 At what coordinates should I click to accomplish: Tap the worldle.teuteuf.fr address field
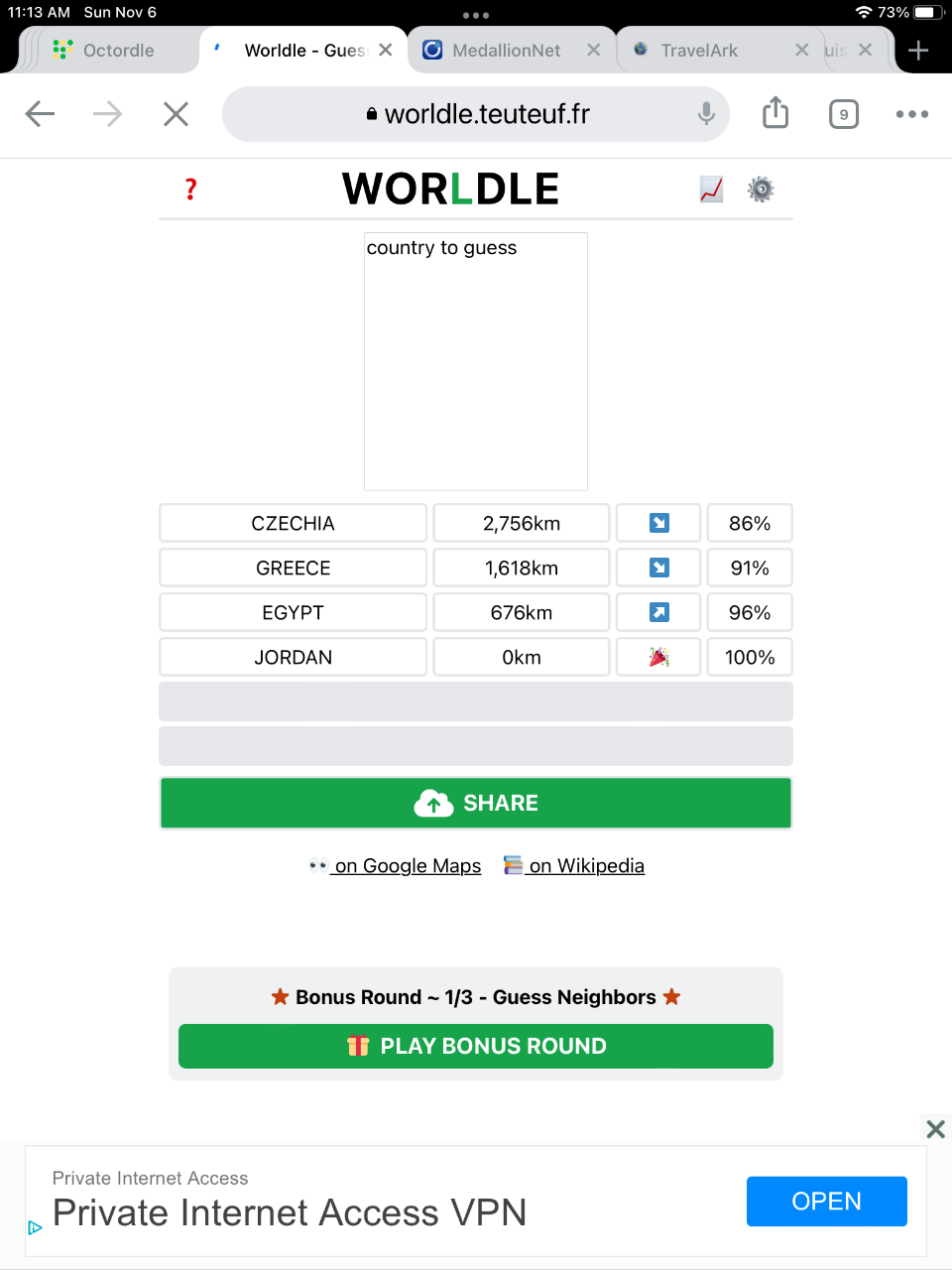click(476, 114)
